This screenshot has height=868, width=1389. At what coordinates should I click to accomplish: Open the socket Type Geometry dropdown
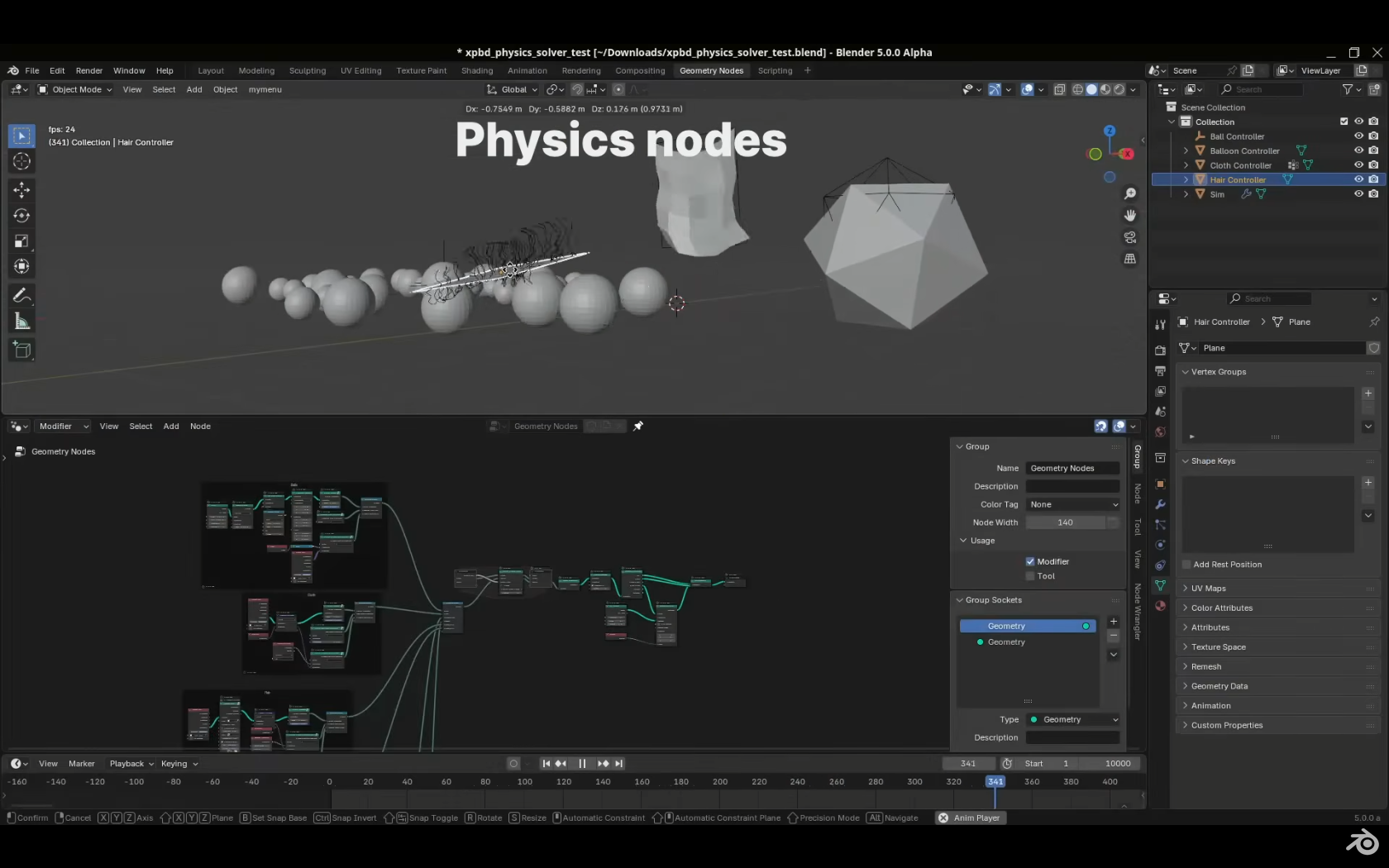pos(1073,719)
